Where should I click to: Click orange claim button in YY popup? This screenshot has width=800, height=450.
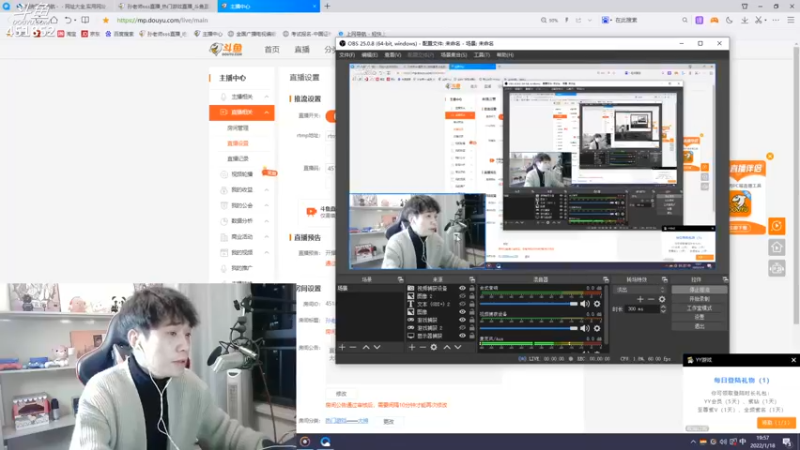776,423
